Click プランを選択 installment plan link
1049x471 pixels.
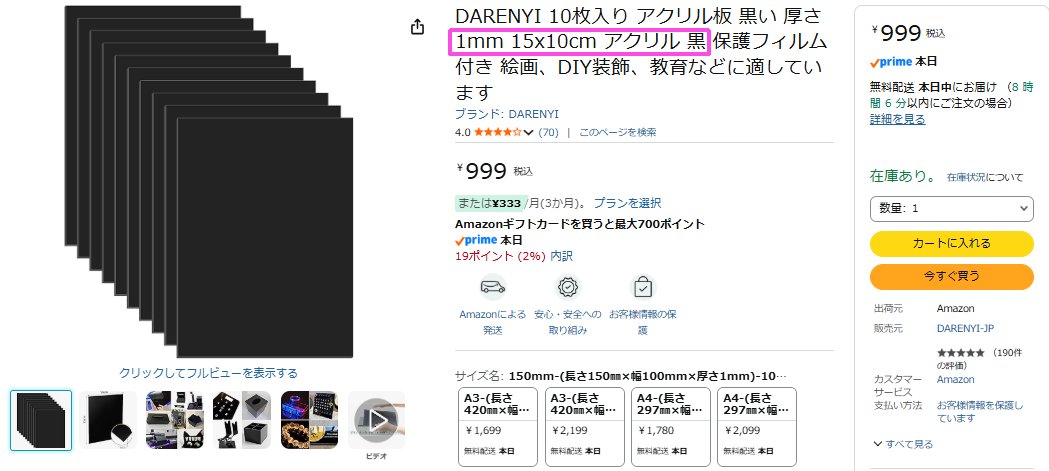628,203
